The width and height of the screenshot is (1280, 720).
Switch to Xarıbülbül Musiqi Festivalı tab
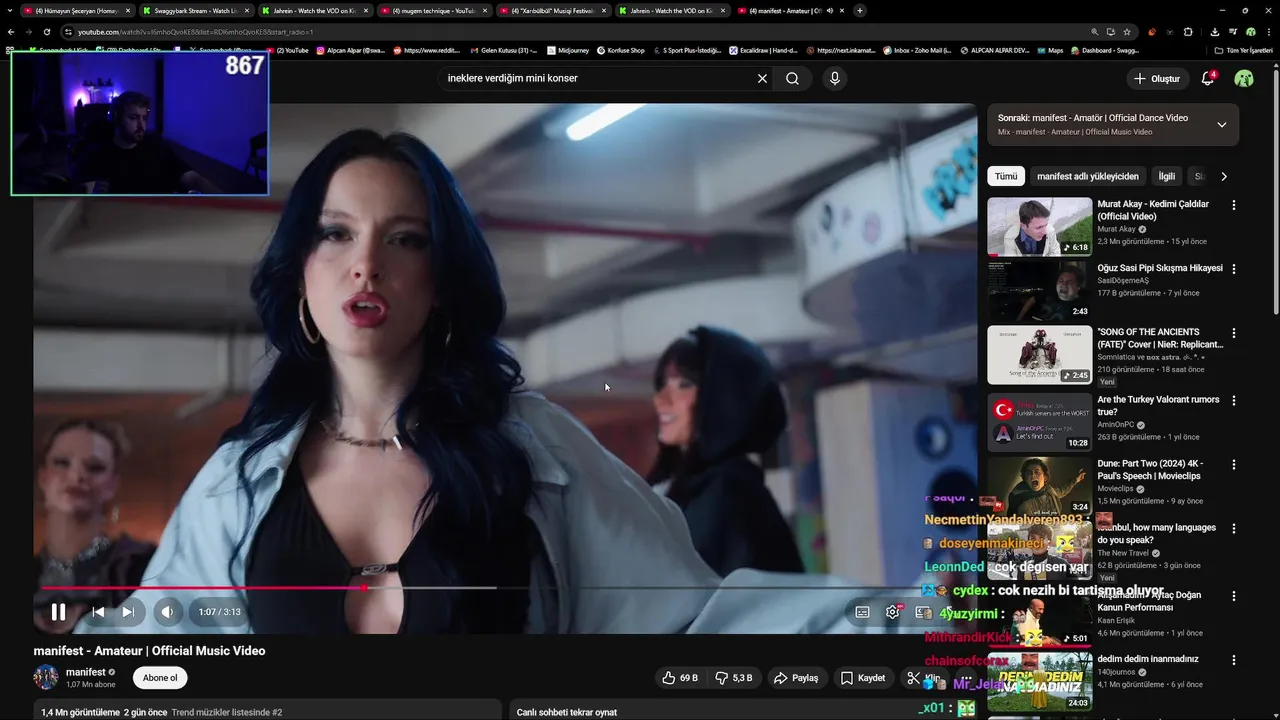tap(553, 11)
